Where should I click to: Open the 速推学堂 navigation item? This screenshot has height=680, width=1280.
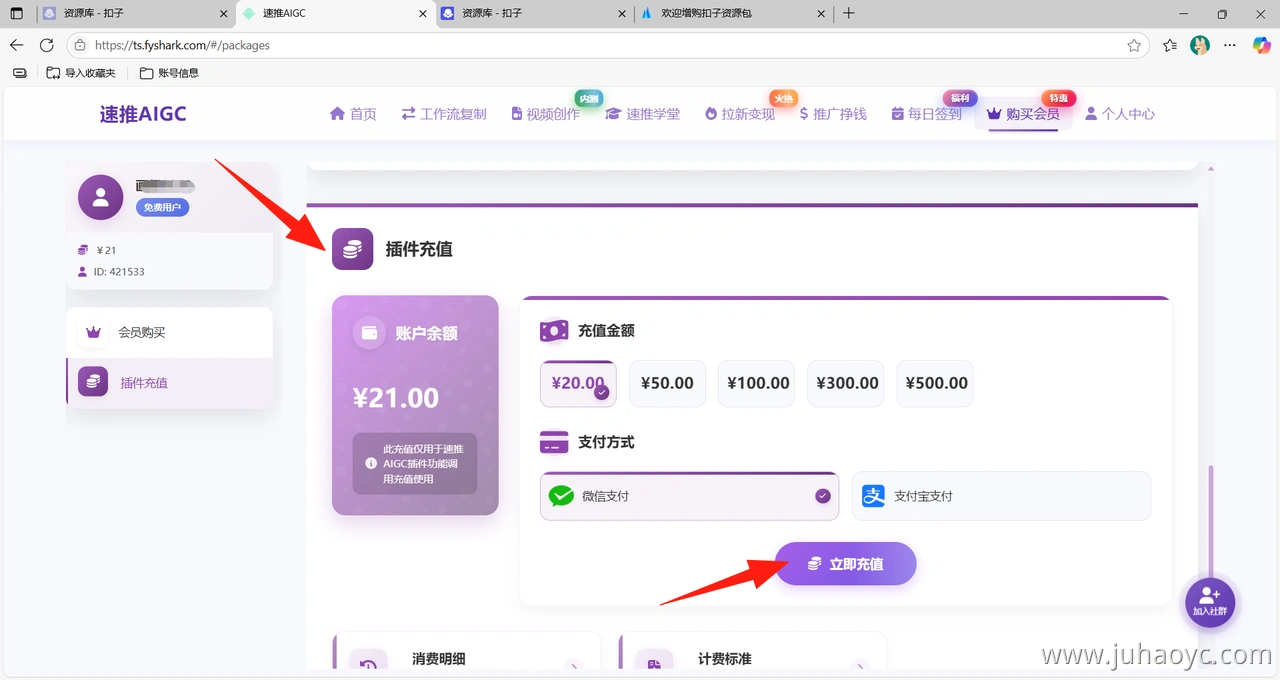[642, 114]
